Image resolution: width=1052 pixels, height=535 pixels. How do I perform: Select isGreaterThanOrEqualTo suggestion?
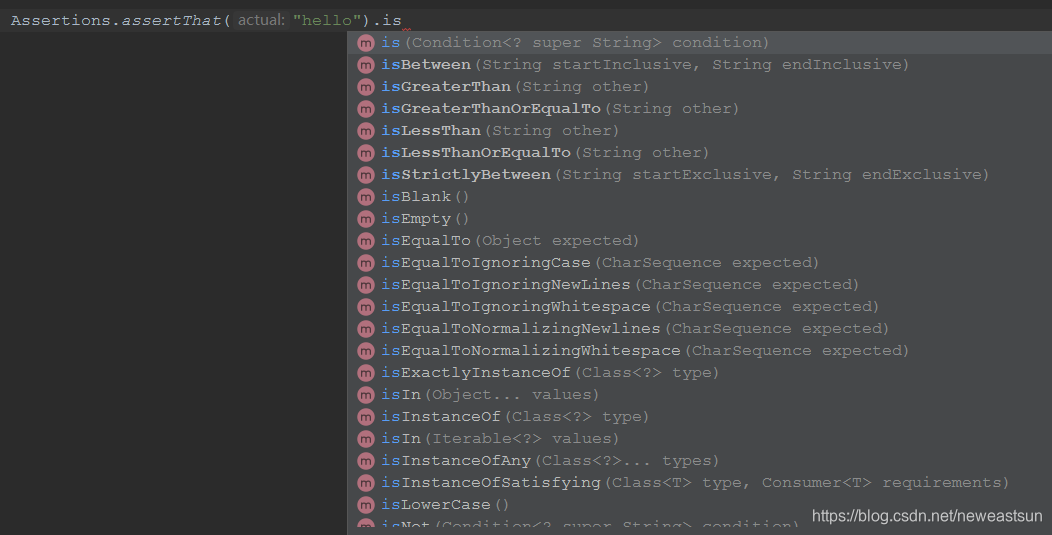(x=700, y=109)
